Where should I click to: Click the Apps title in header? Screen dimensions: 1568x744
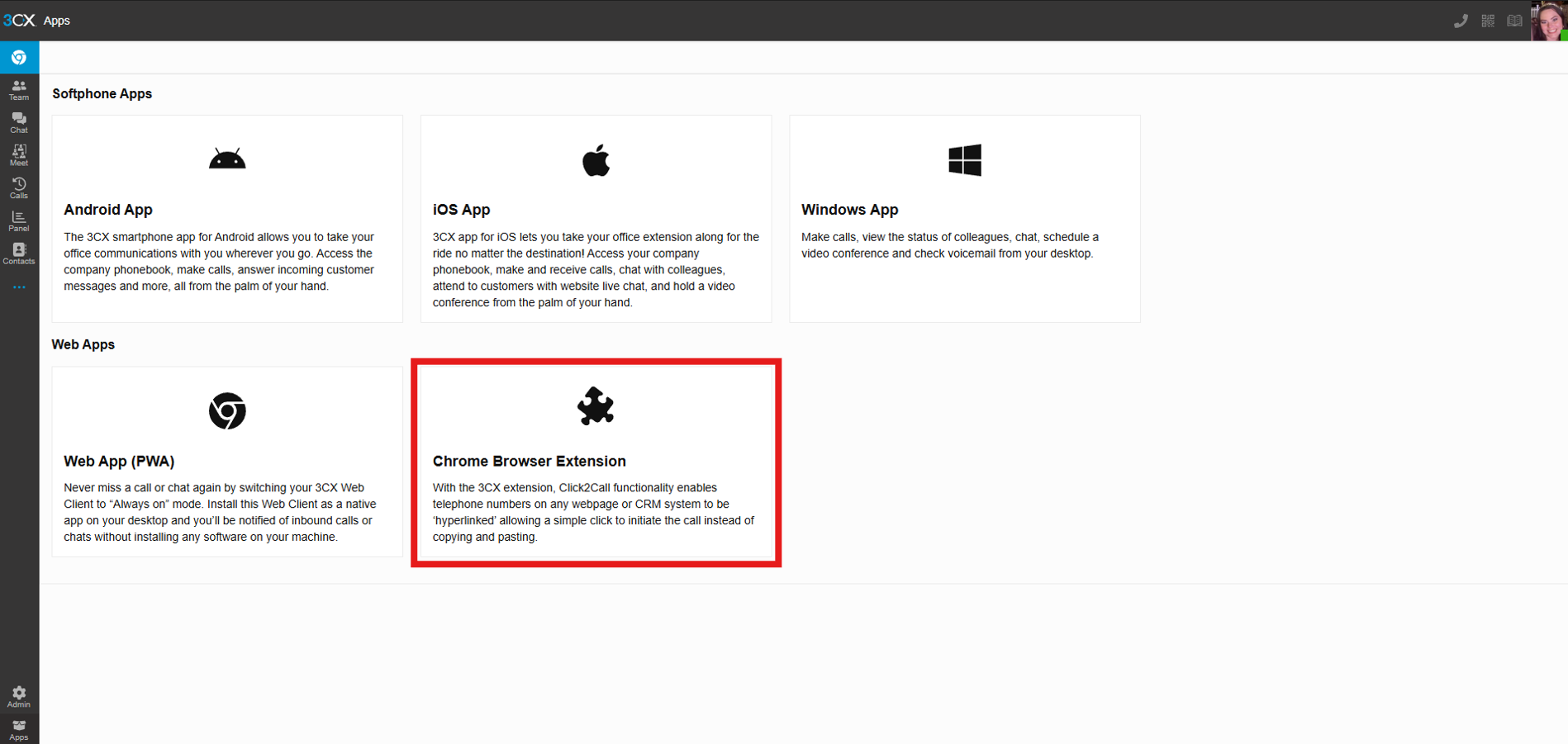57,21
